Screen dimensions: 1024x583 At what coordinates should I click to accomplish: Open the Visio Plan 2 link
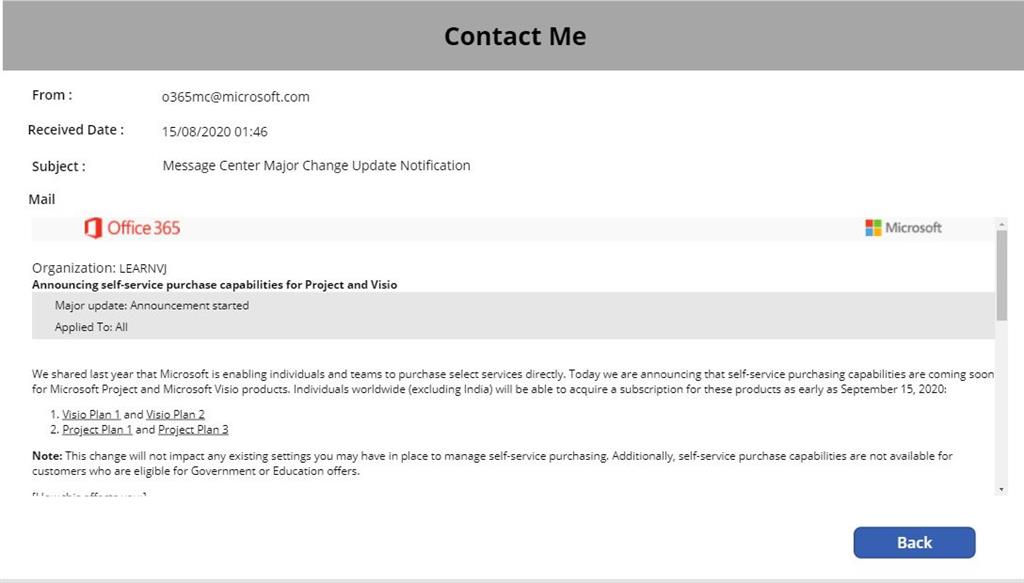pos(175,414)
